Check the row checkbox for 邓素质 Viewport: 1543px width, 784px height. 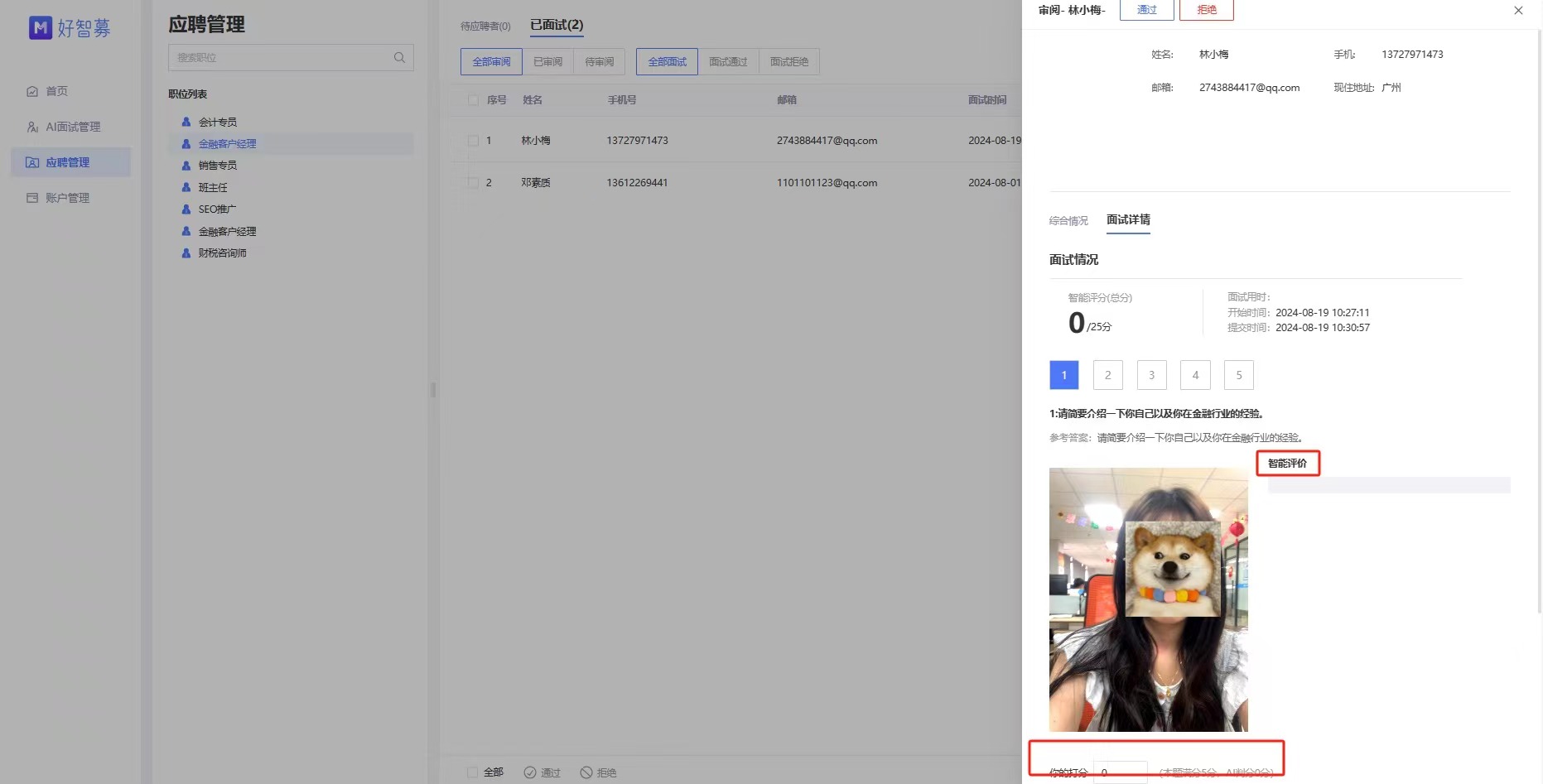point(473,183)
